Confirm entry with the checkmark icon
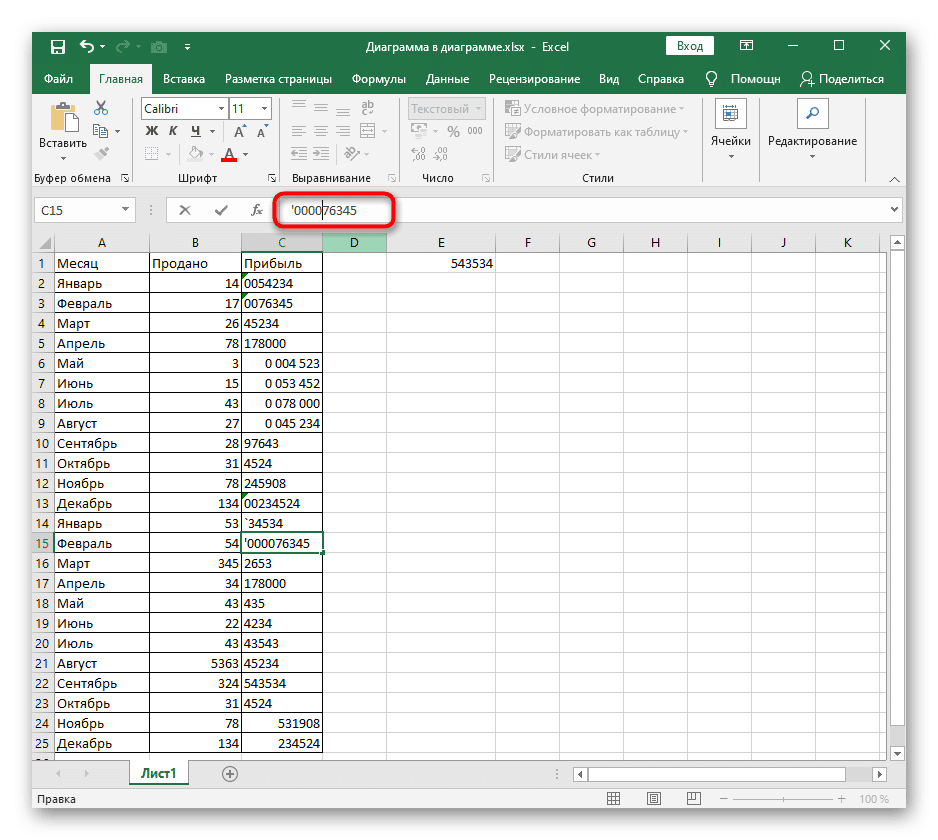Screen dimensions: 938x840 (220, 210)
